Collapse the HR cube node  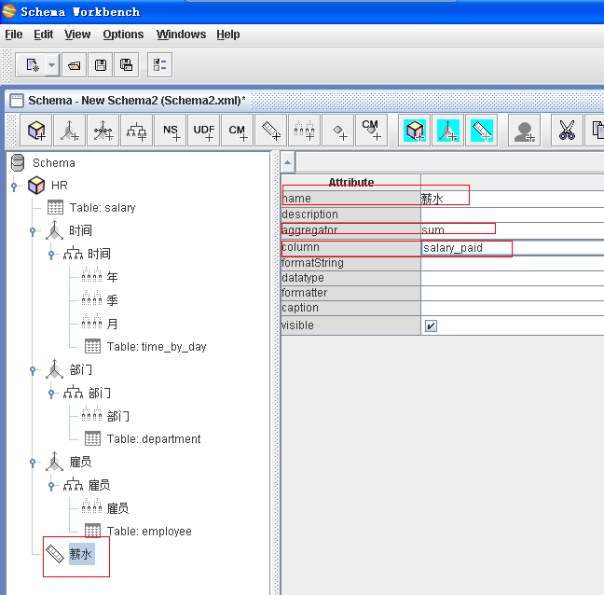[x=14, y=187]
